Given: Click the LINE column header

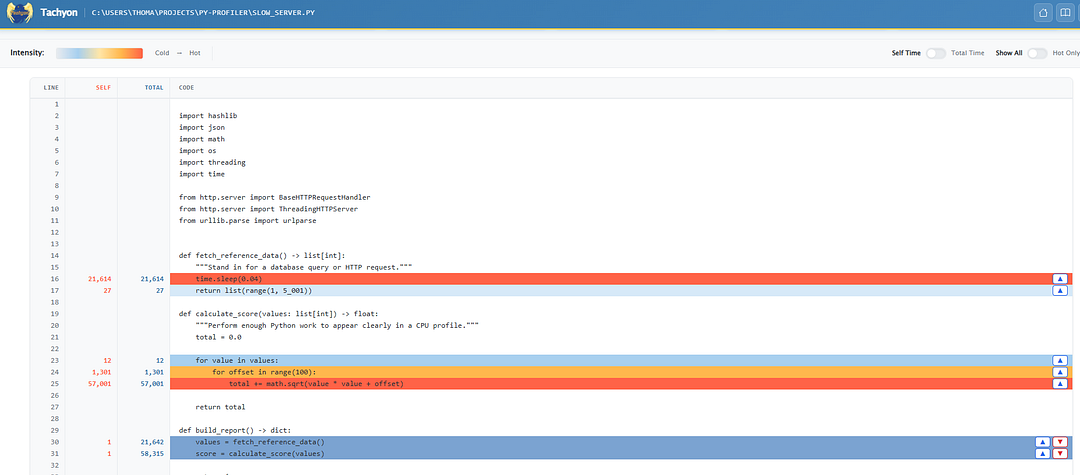Looking at the screenshot, I should [51, 88].
